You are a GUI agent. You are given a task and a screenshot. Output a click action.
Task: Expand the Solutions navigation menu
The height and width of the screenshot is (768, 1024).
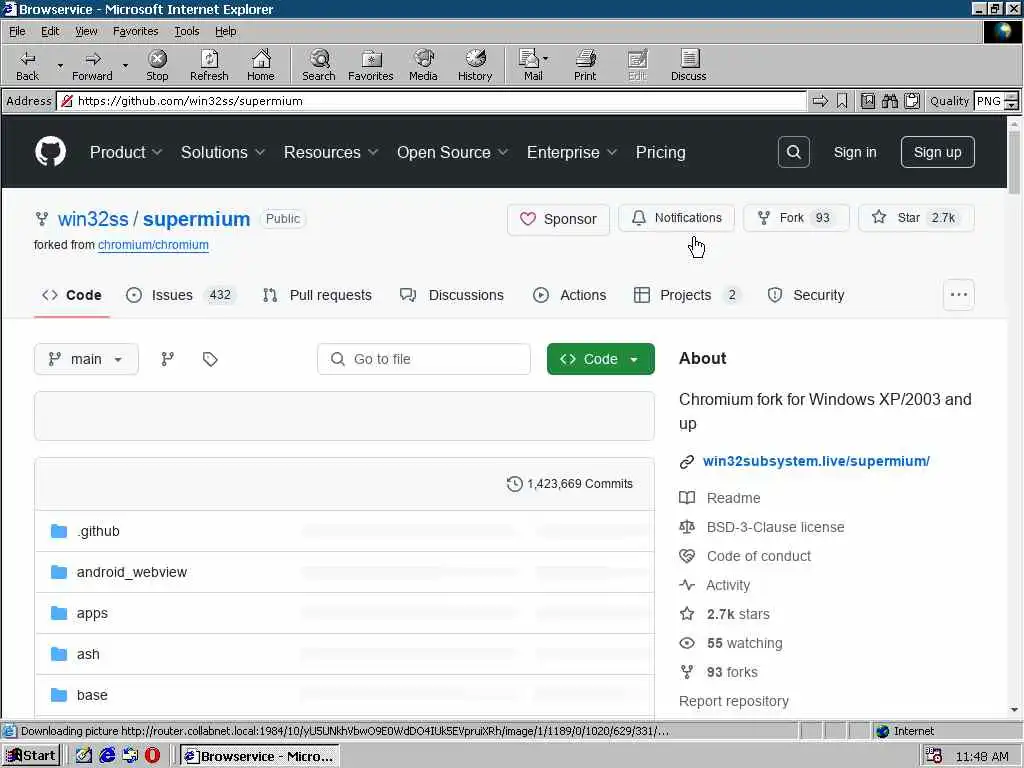tap(223, 152)
